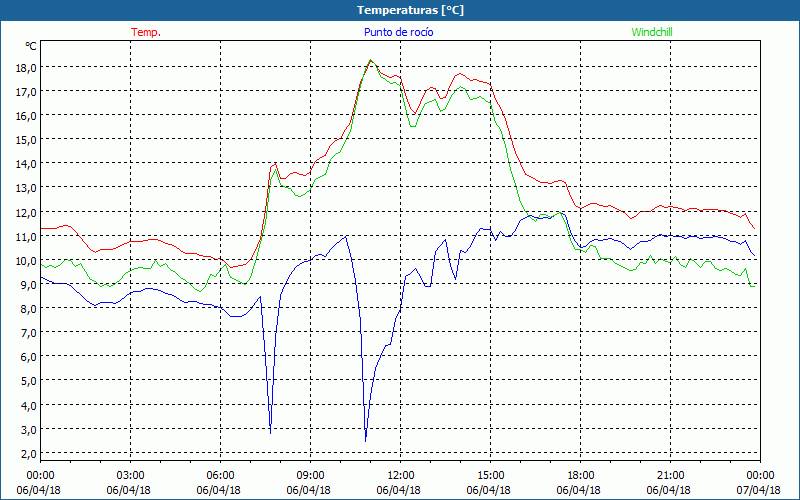Click the '17,0' y-axis value
This screenshot has height=500, width=800.
coord(26,91)
